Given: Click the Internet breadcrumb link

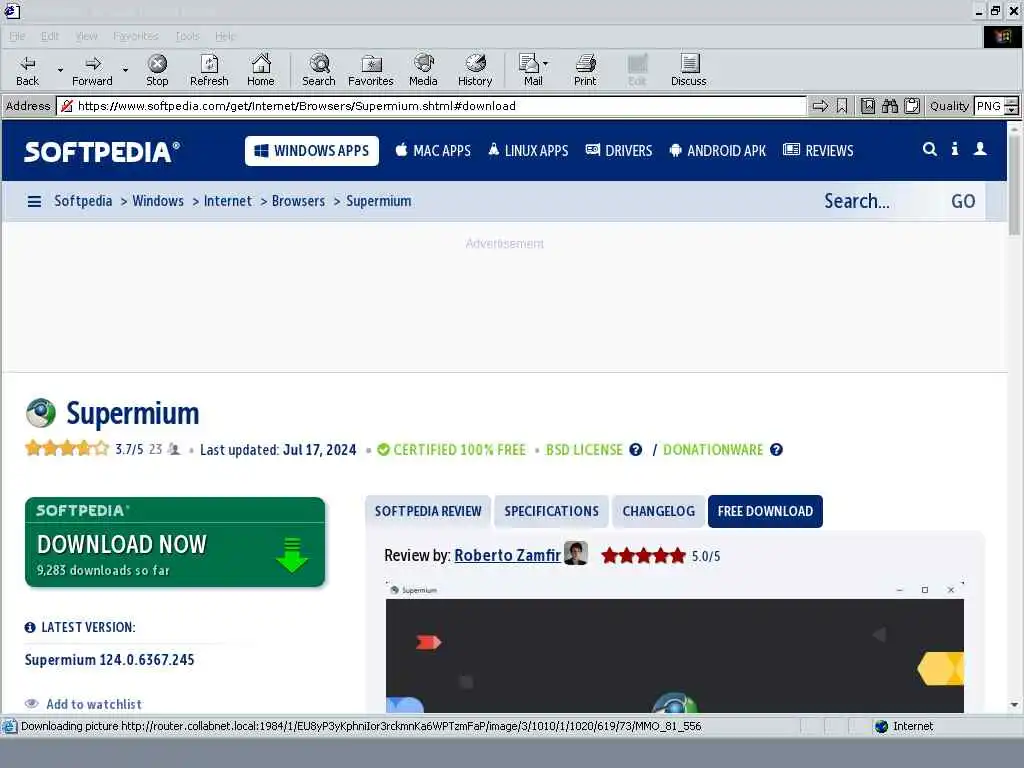Looking at the screenshot, I should pyautogui.click(x=227, y=201).
